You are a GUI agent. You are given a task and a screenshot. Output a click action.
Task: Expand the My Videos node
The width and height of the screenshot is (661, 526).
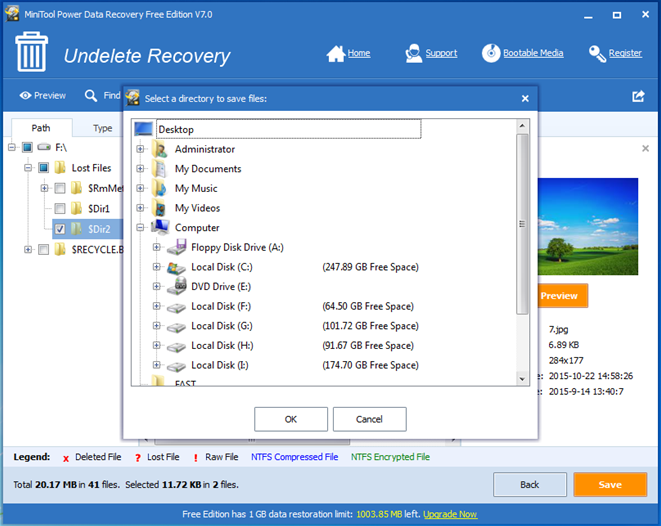[x=140, y=208]
